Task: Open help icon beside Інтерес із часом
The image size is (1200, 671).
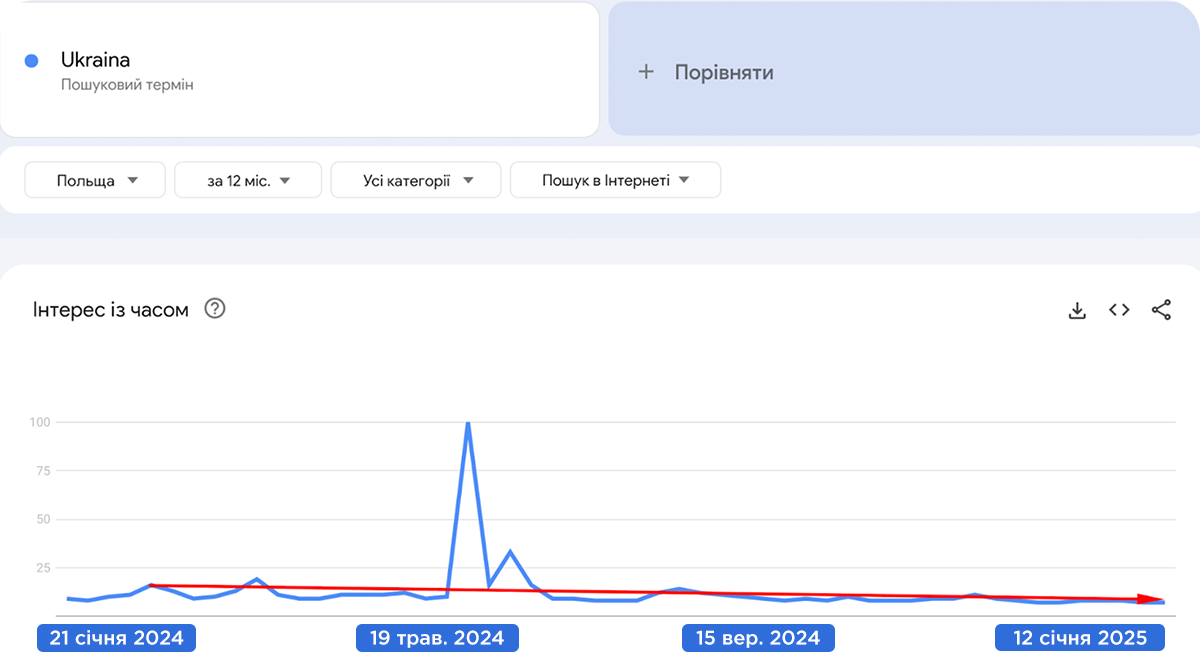Action: (215, 309)
